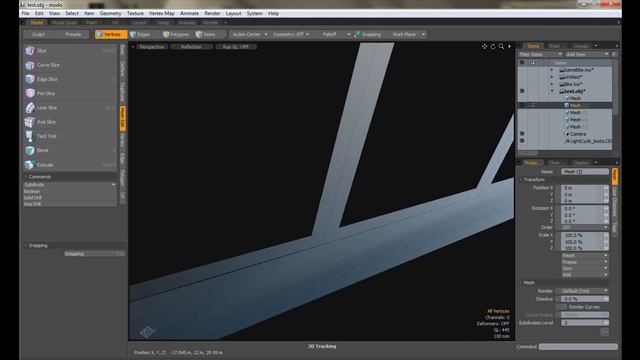
Task: Open the Animate menu
Action: click(189, 13)
